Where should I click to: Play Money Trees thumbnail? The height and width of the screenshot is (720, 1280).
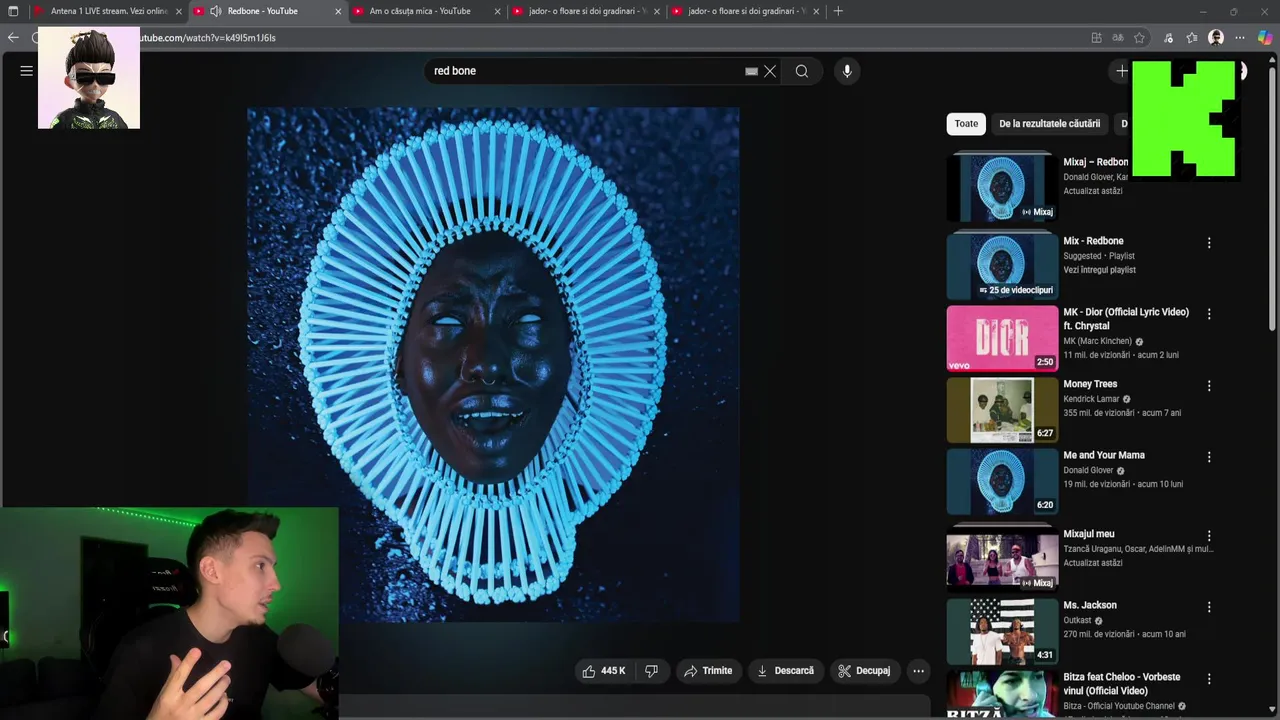(1002, 410)
